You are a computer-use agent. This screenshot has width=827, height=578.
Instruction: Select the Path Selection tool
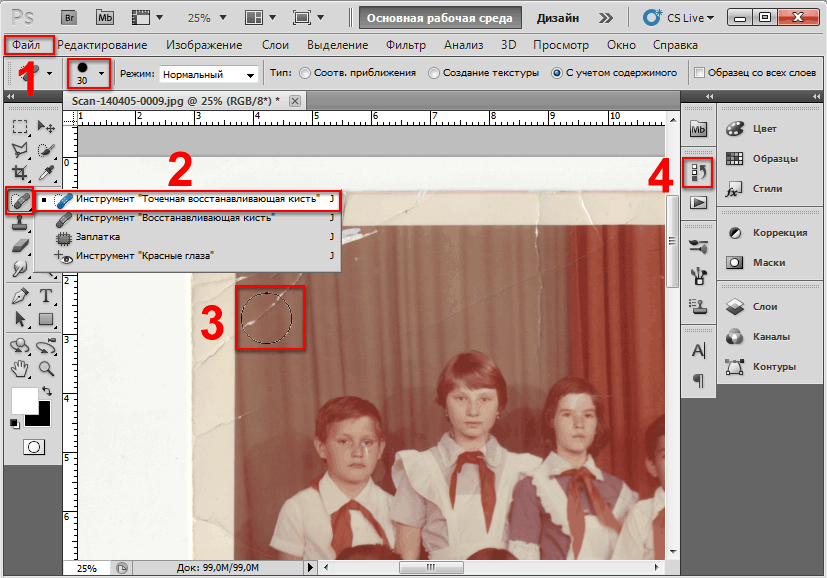20,319
